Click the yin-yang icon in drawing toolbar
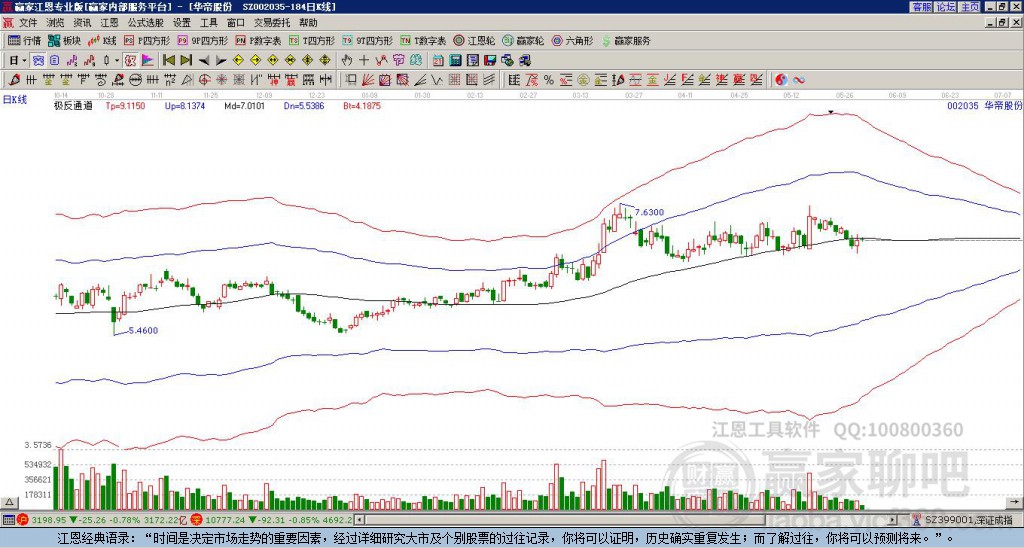1024x548 pixels. pyautogui.click(x=781, y=80)
